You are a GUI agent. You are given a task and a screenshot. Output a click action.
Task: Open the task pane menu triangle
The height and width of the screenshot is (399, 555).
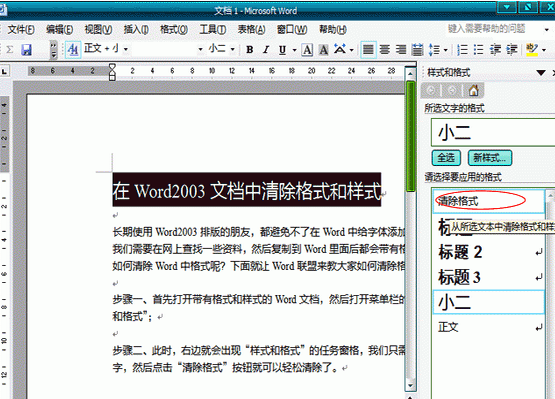click(x=541, y=73)
